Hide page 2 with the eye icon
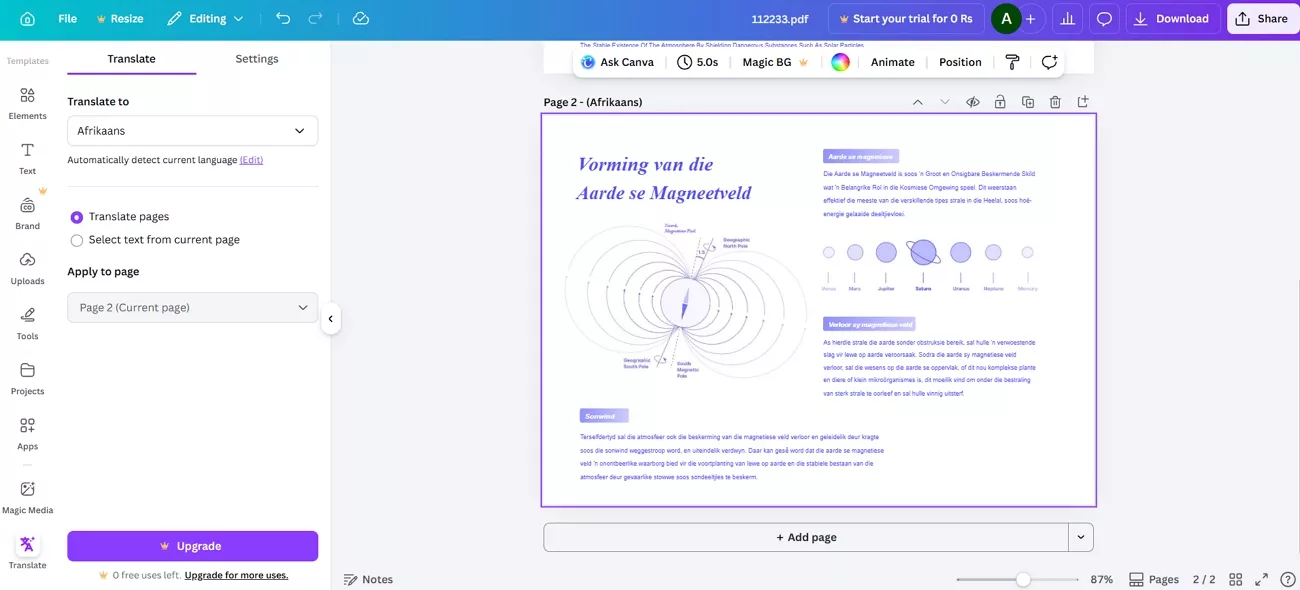Viewport: 1300px width, 590px height. [971, 101]
